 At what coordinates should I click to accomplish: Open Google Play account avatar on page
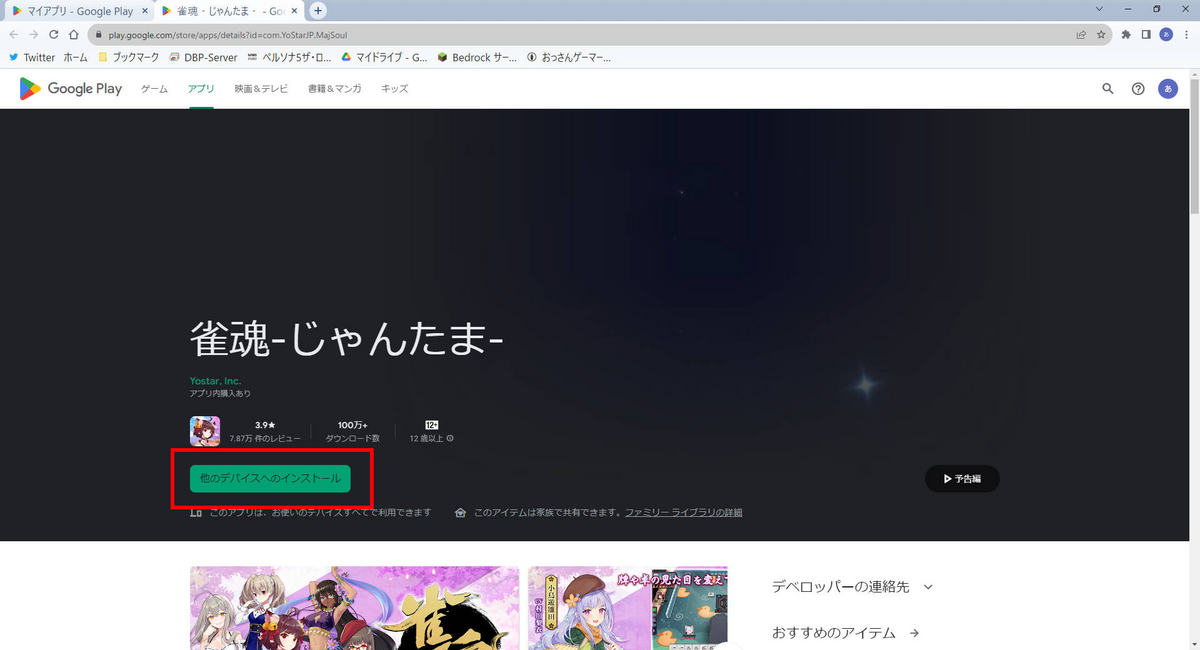[x=1168, y=88]
